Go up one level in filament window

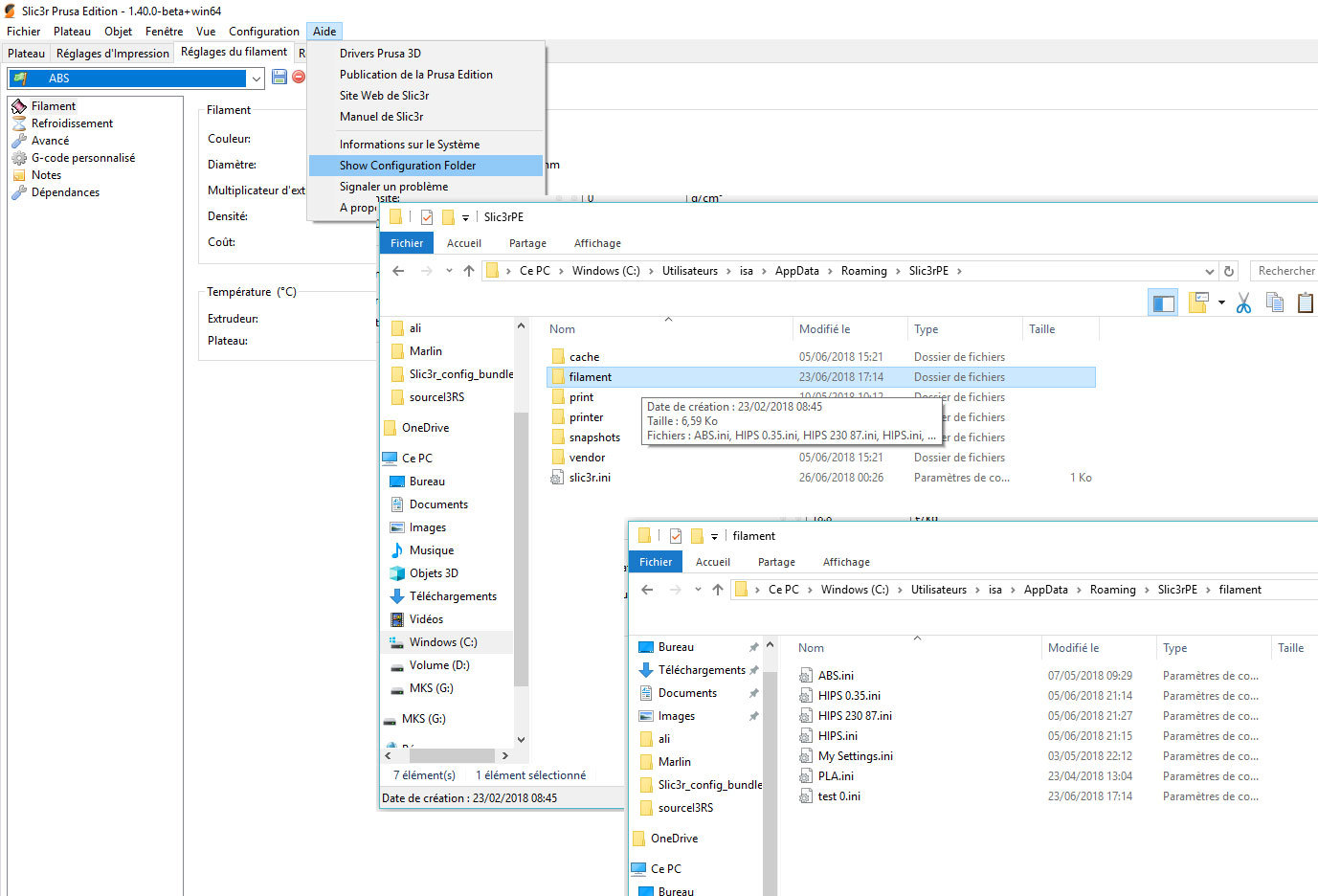(x=718, y=590)
